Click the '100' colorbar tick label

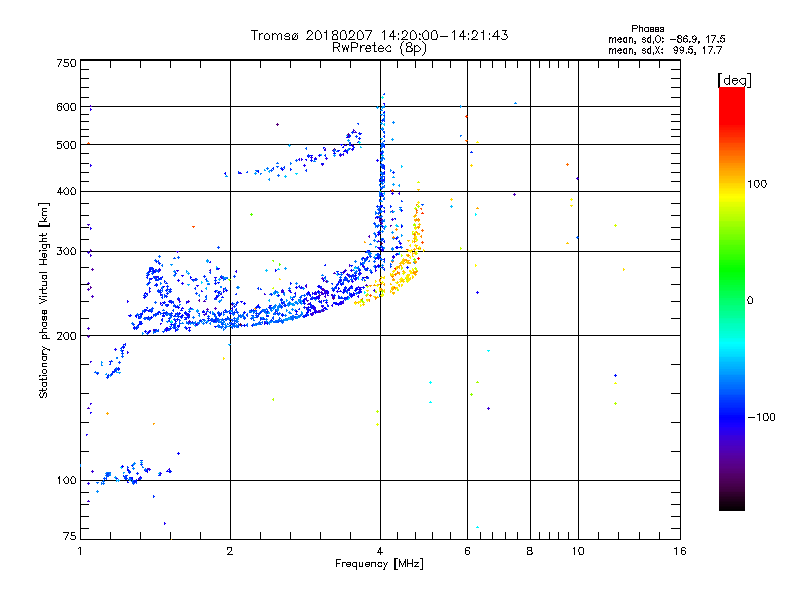point(757,184)
